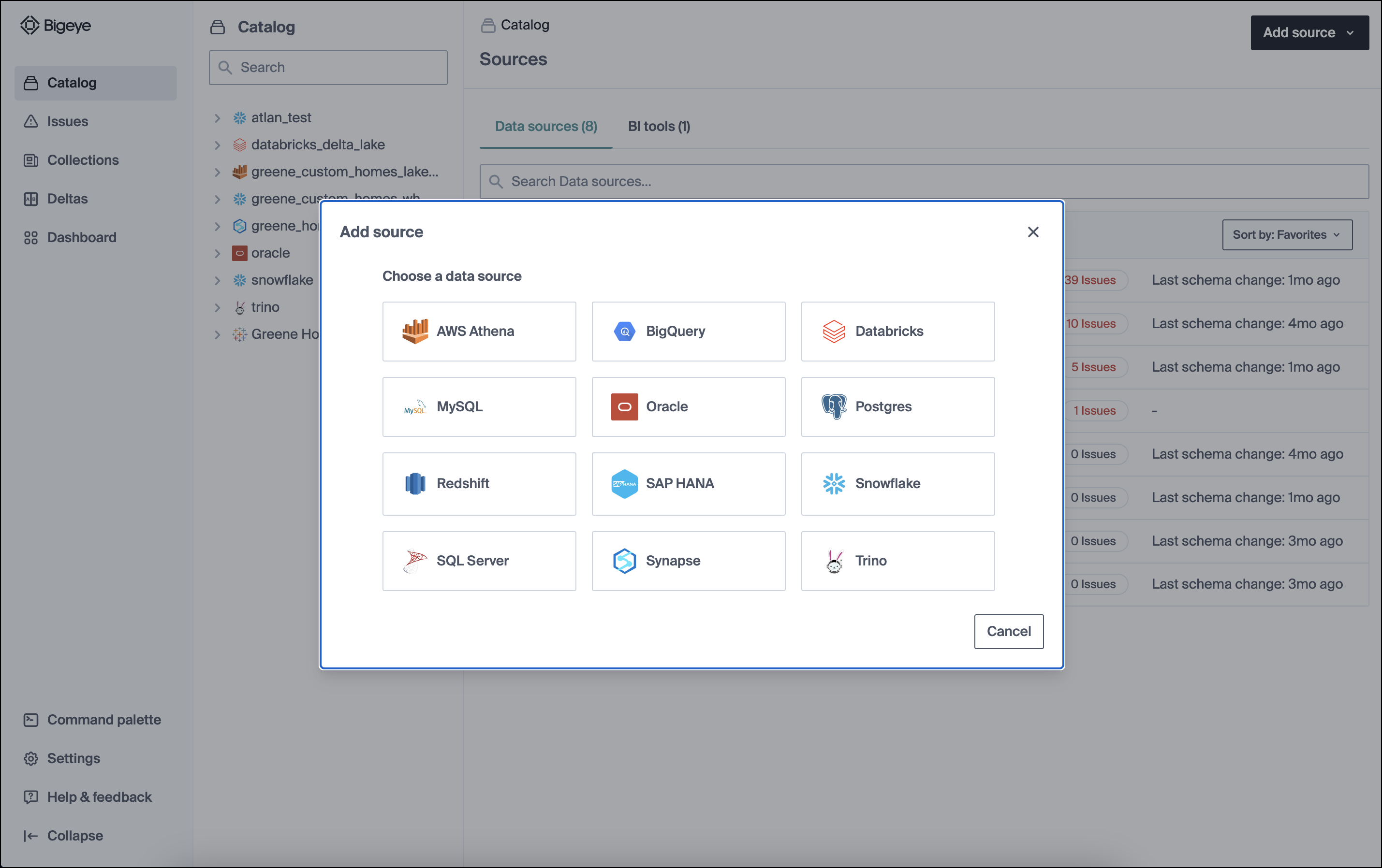
Task: Open the Issues page in sidebar
Action: (x=67, y=122)
